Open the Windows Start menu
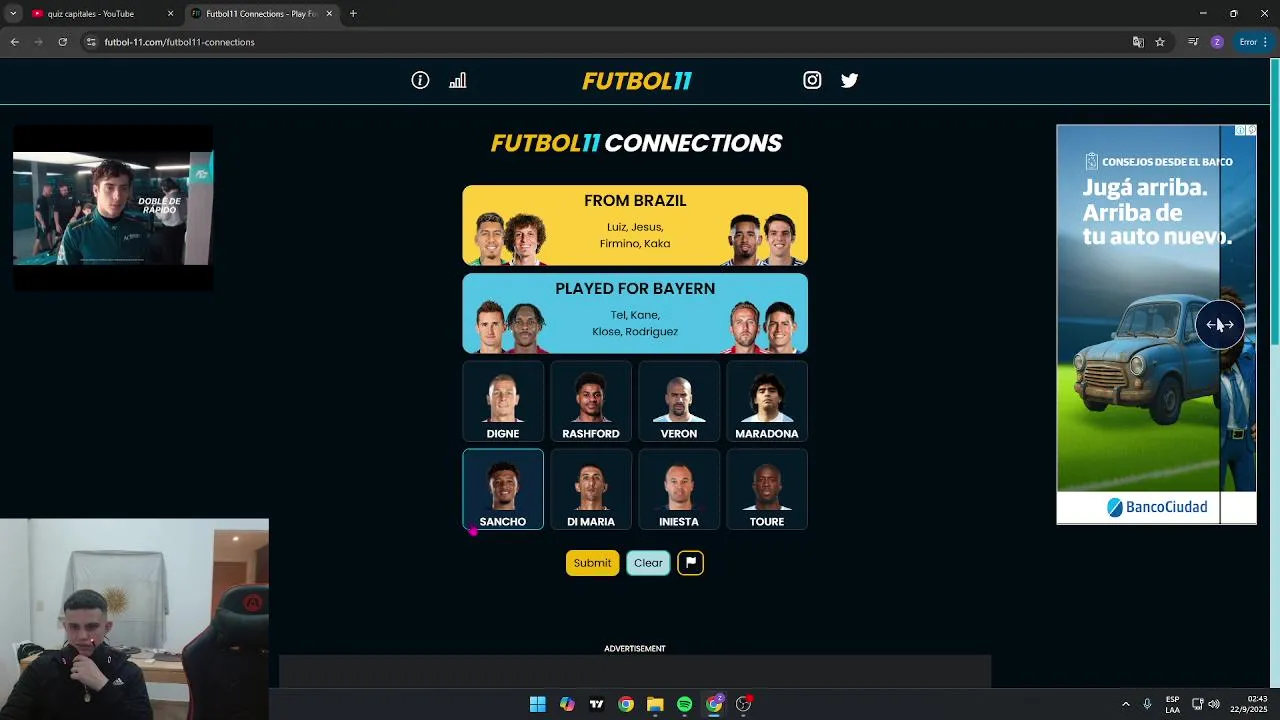 [x=537, y=704]
